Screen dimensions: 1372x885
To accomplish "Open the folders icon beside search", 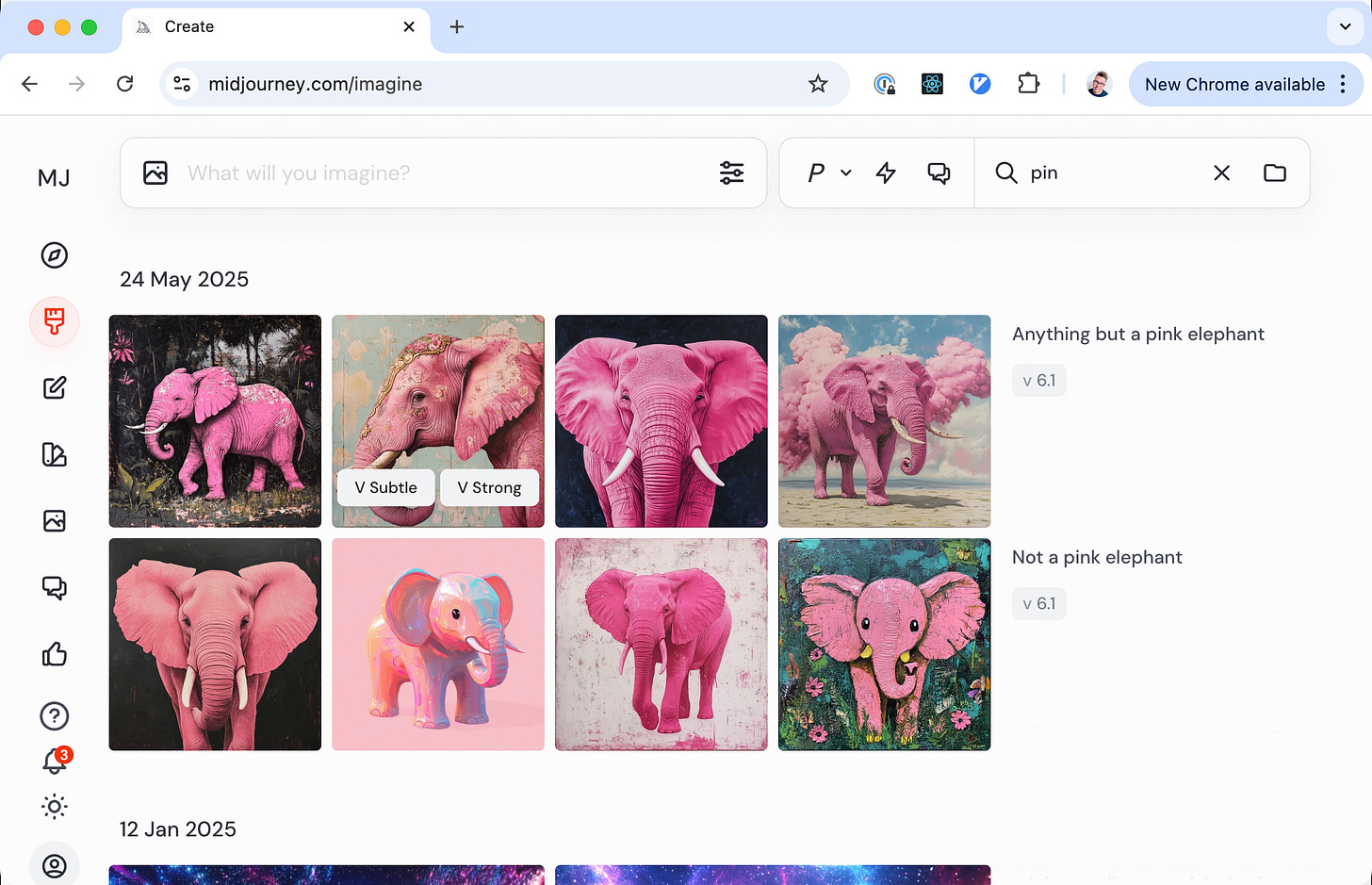I will [x=1275, y=172].
